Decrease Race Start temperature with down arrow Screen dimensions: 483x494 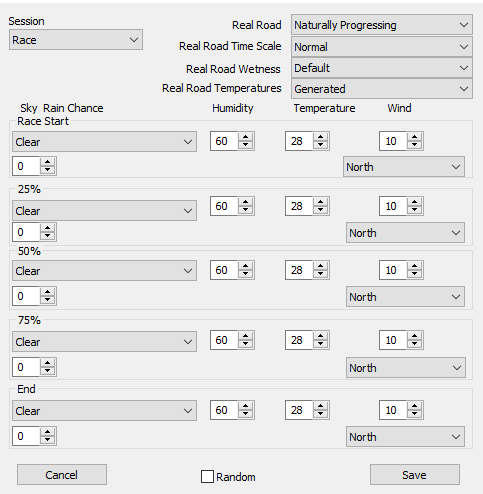coord(321,145)
